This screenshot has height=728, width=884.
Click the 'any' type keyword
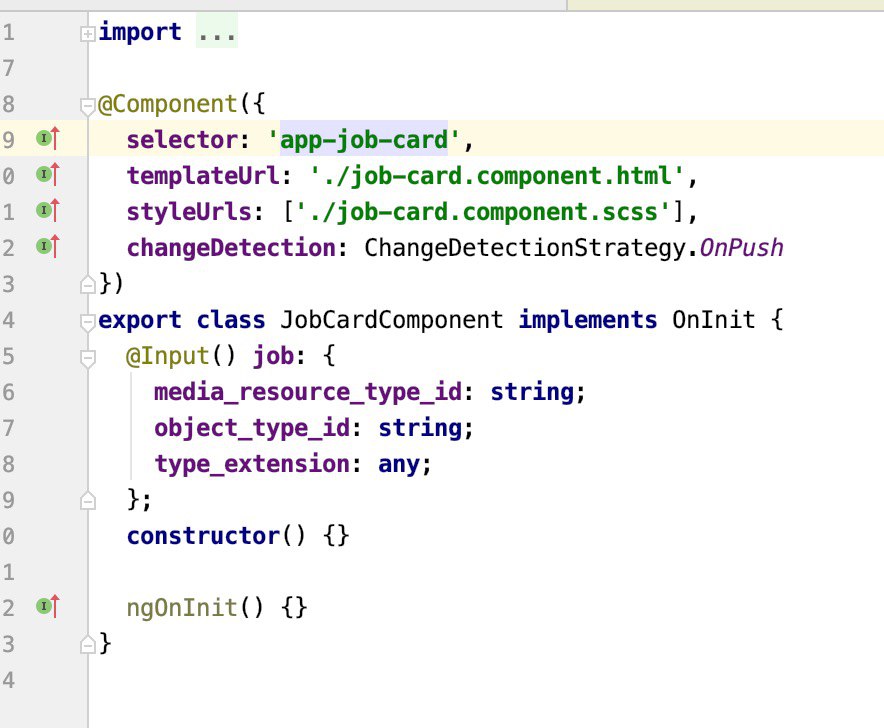399,465
